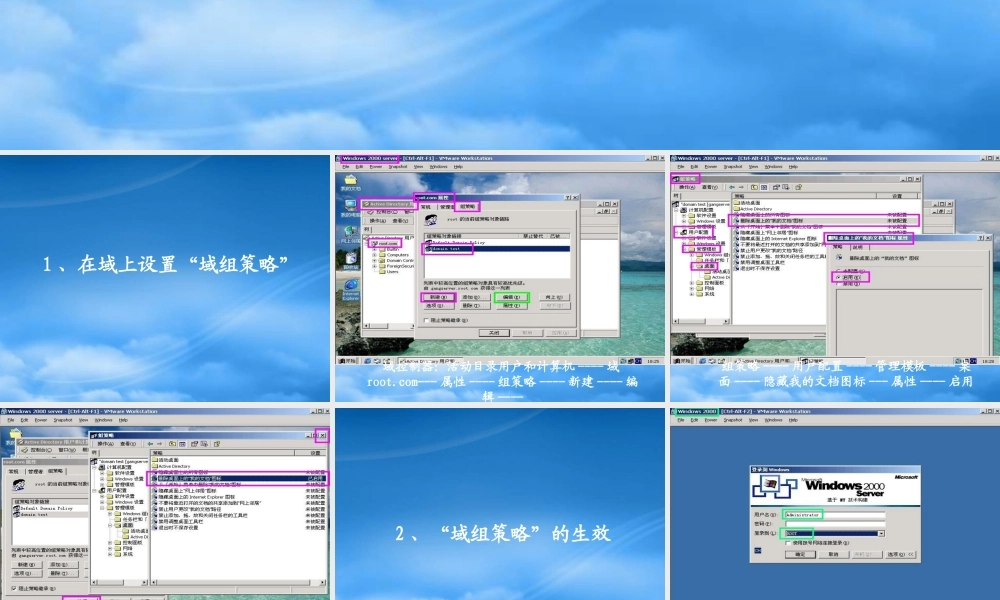Expand the Builtin node in the Active Directory tree
This screenshot has width=1000, height=600.
point(375,248)
